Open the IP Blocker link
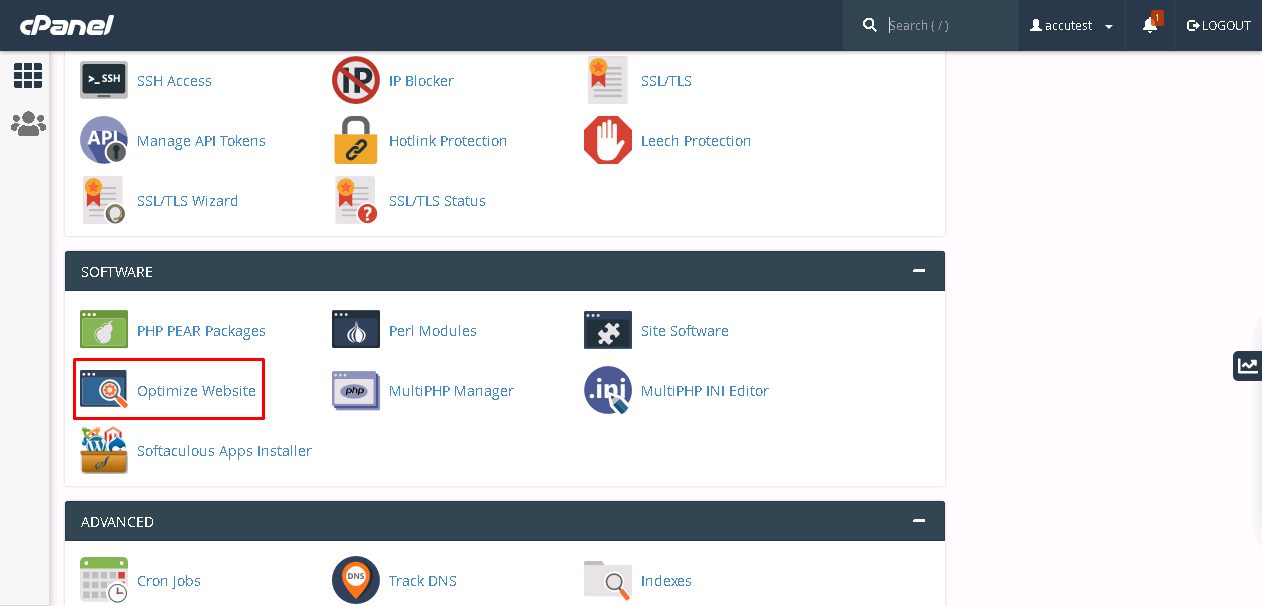Viewport: 1262px width, 606px height. (x=421, y=81)
